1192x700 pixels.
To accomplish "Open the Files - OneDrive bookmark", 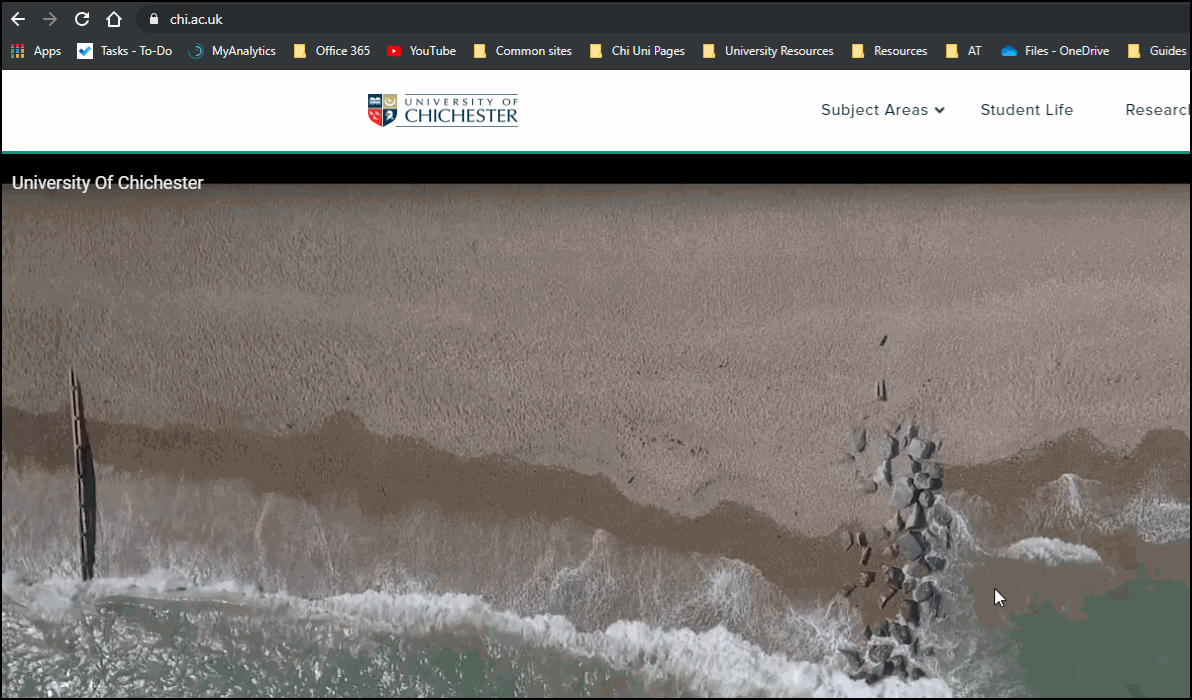I will tap(1055, 51).
